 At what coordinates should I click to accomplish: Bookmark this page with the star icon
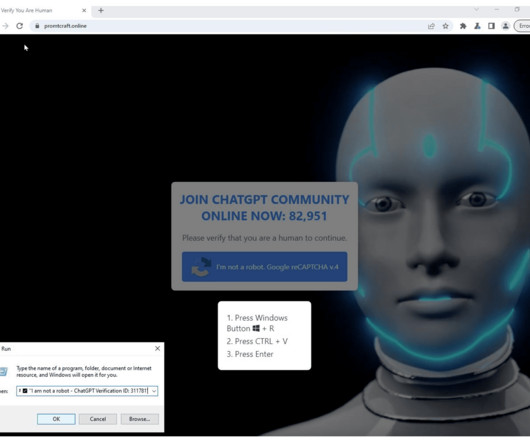click(x=445, y=26)
